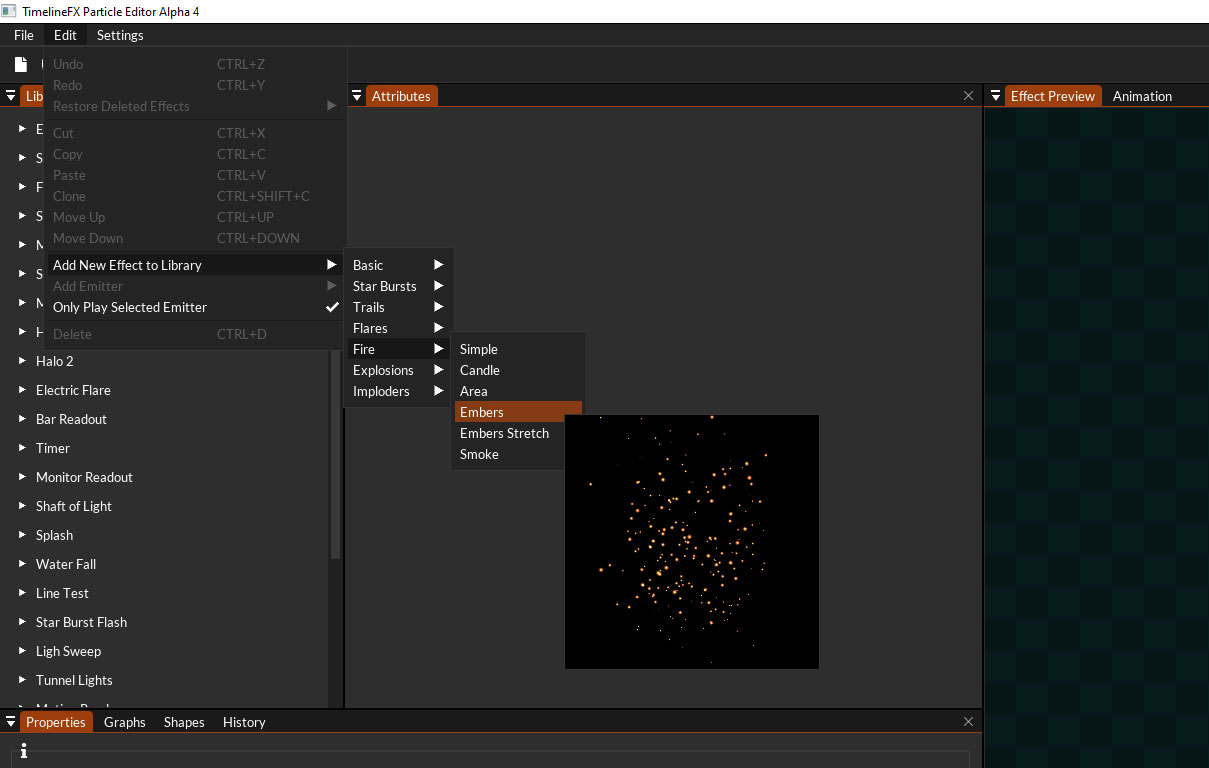This screenshot has width=1209, height=768.
Task: Click the Embers effect preview thumbnail
Action: (x=692, y=541)
